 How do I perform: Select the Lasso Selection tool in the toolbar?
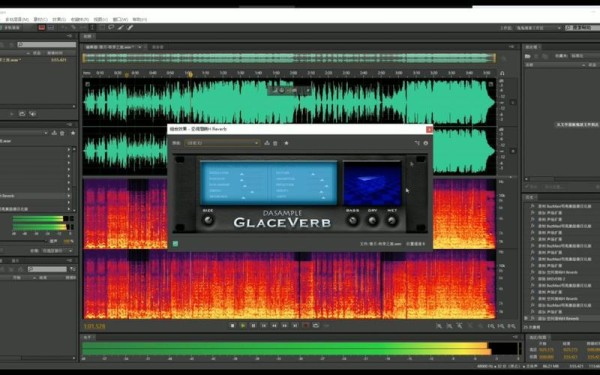coord(111,28)
